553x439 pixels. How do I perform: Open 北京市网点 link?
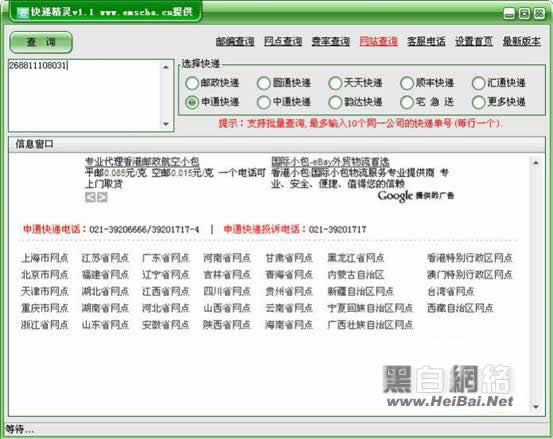click(44, 274)
